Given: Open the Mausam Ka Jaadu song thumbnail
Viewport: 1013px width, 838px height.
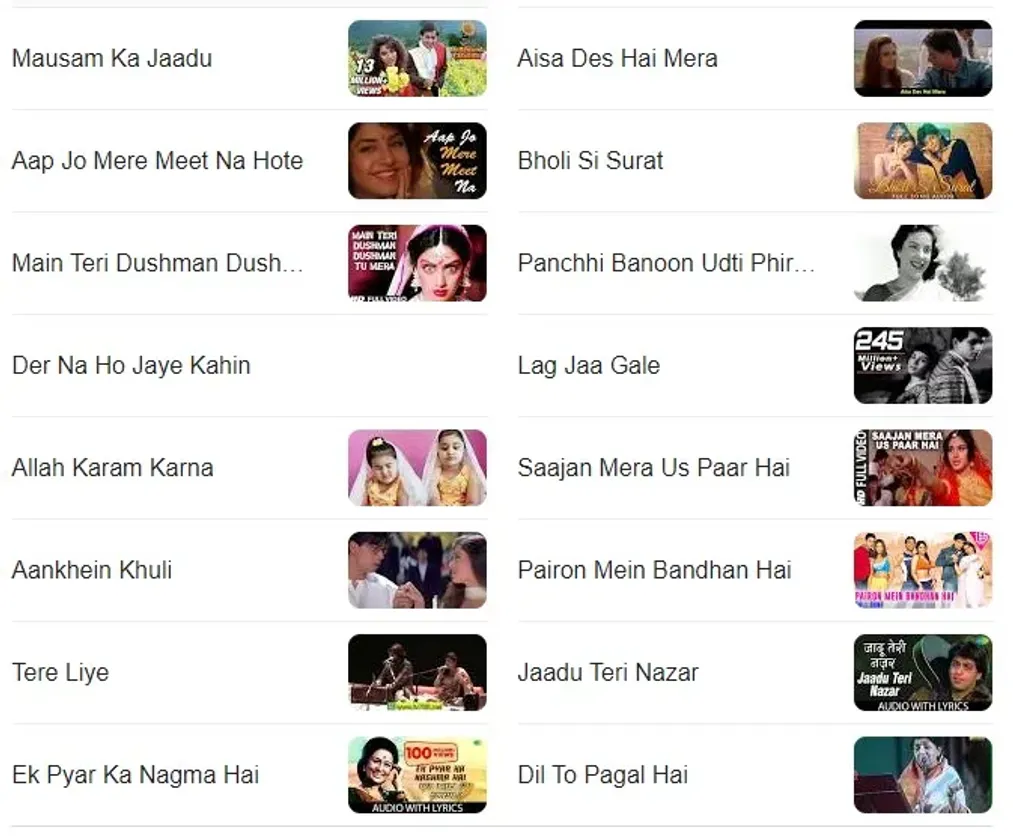Looking at the screenshot, I should tap(417, 58).
